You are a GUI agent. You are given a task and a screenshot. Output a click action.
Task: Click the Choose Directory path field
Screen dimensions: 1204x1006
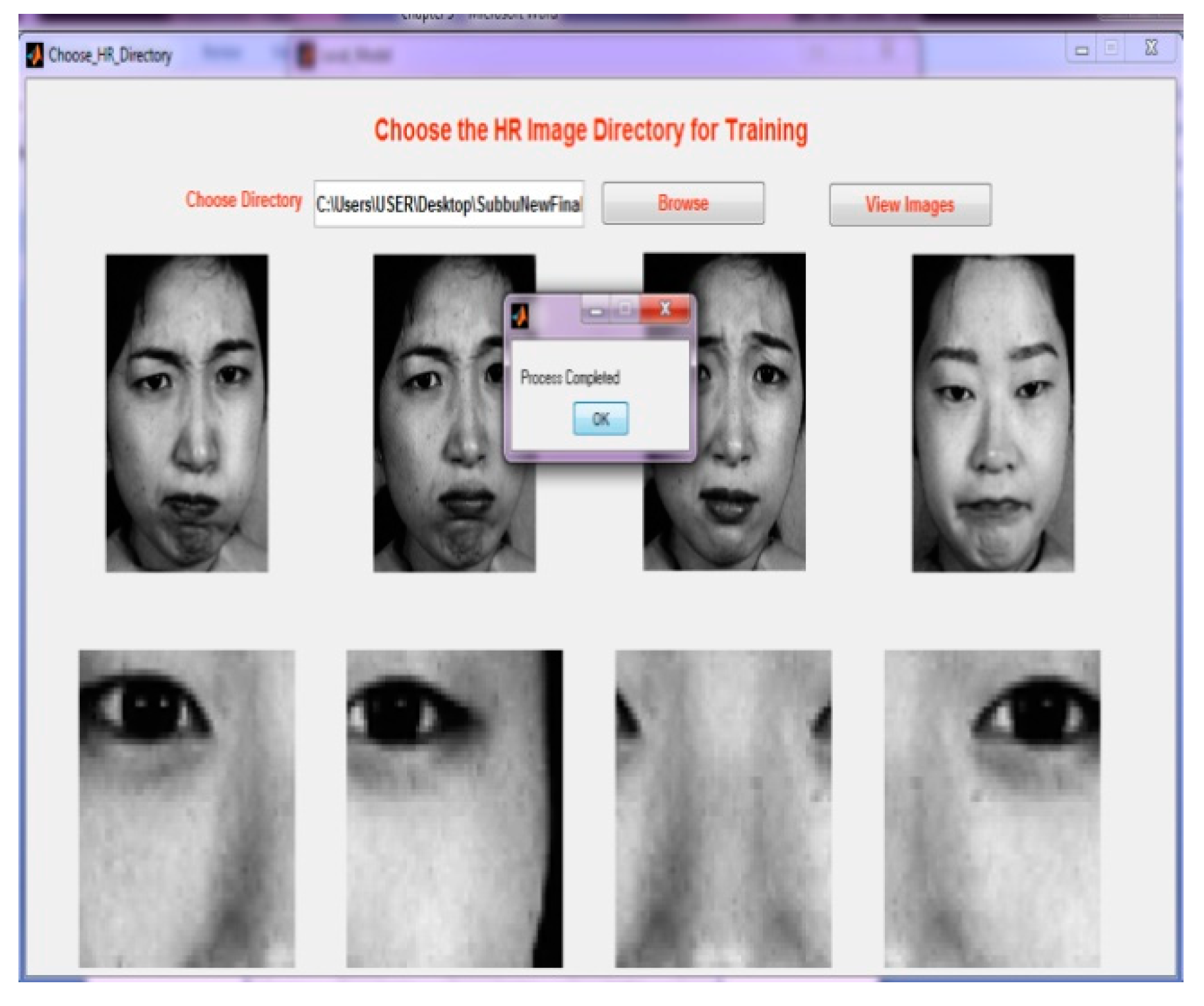pos(448,204)
